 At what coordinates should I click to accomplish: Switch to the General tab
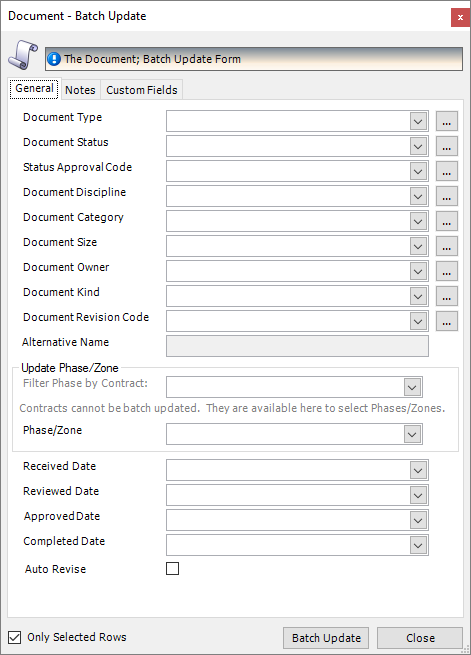point(34,89)
